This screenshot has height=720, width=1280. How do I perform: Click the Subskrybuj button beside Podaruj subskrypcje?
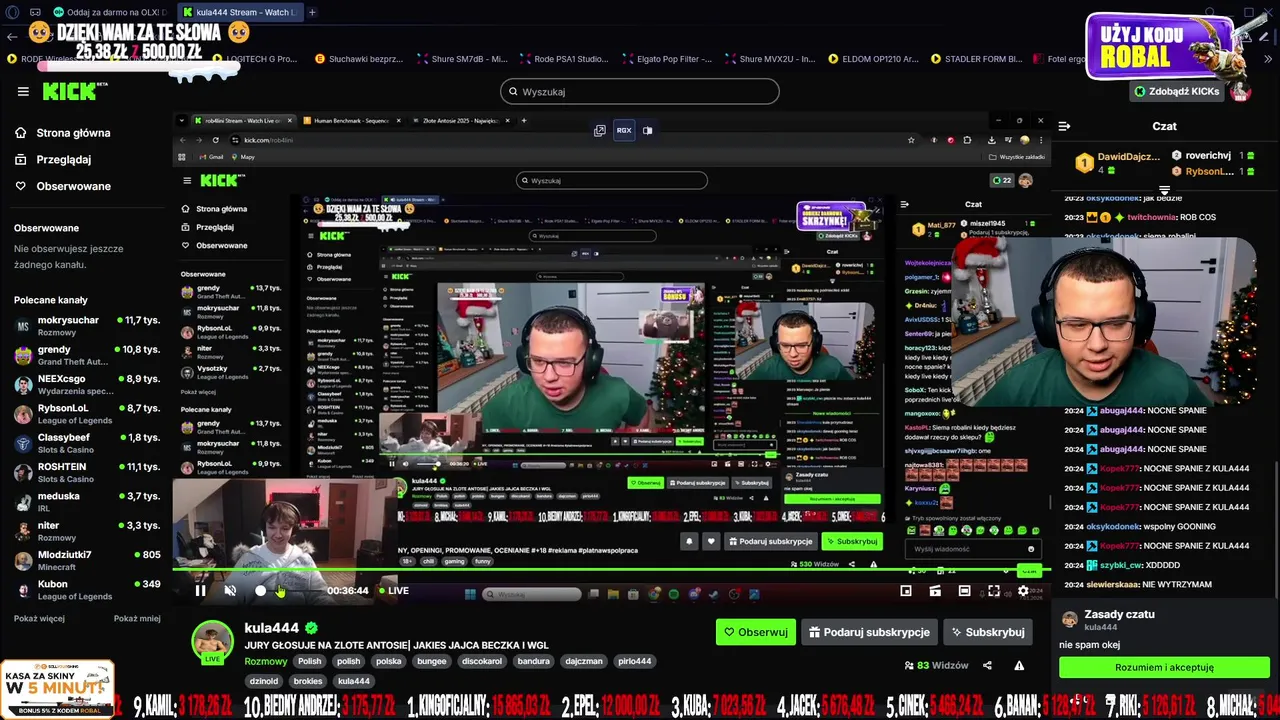(x=987, y=632)
